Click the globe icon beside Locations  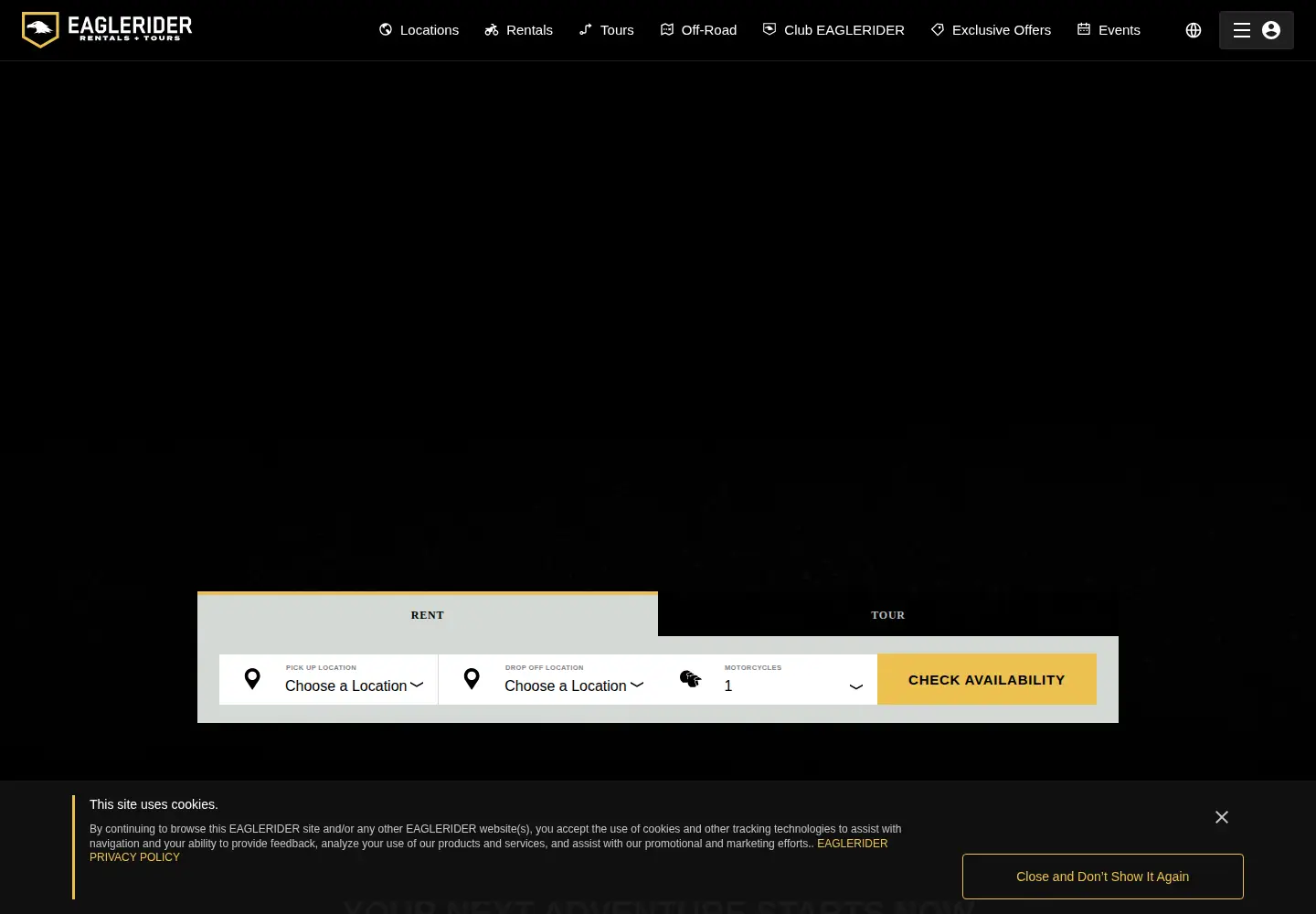click(x=386, y=29)
